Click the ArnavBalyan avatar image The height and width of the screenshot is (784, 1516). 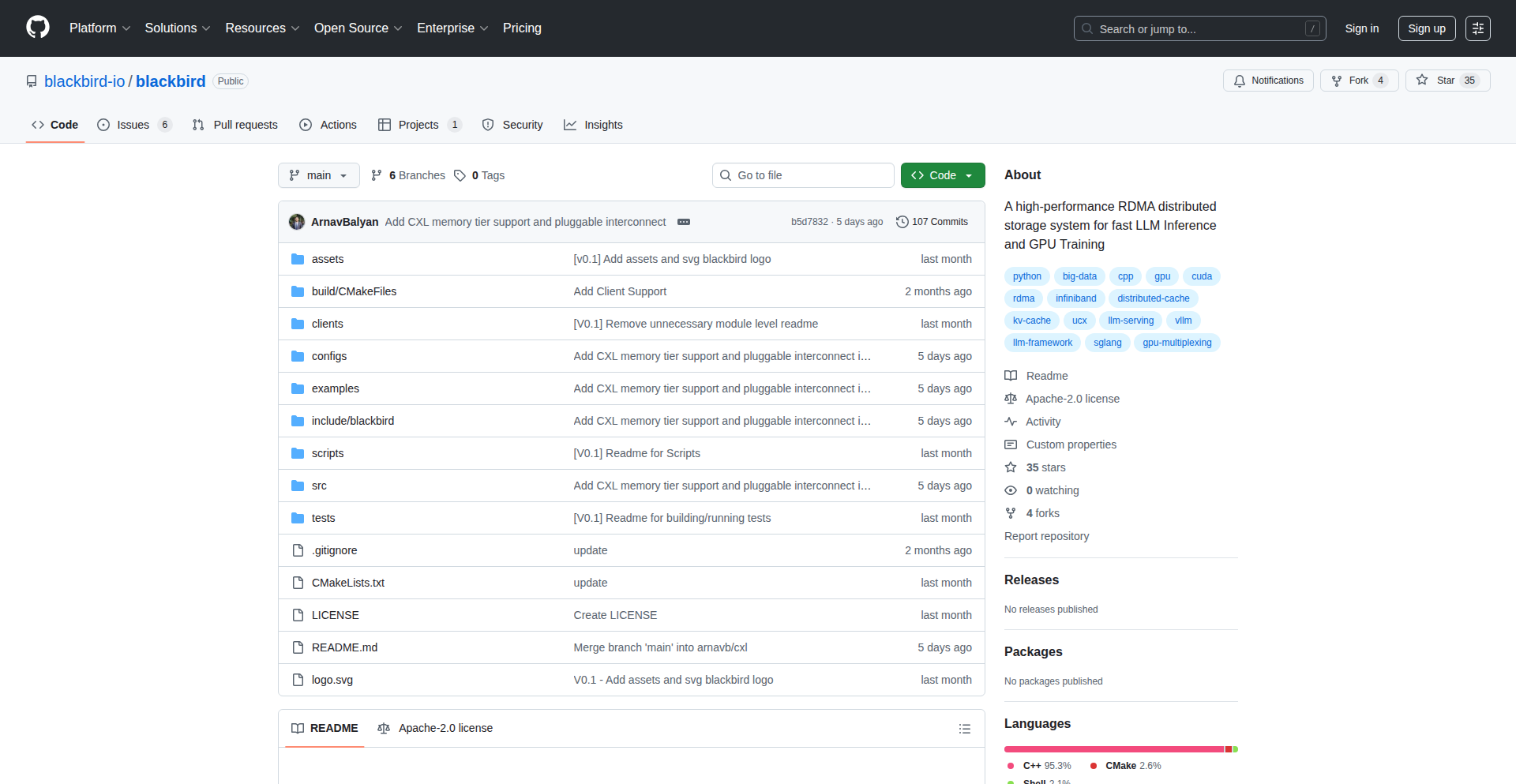pos(297,222)
